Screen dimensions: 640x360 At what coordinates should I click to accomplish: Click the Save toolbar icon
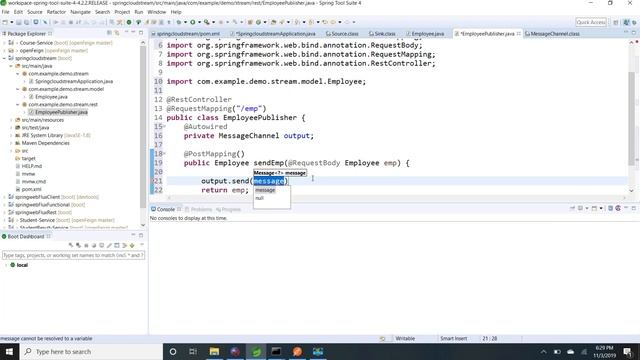[x=19, y=22]
